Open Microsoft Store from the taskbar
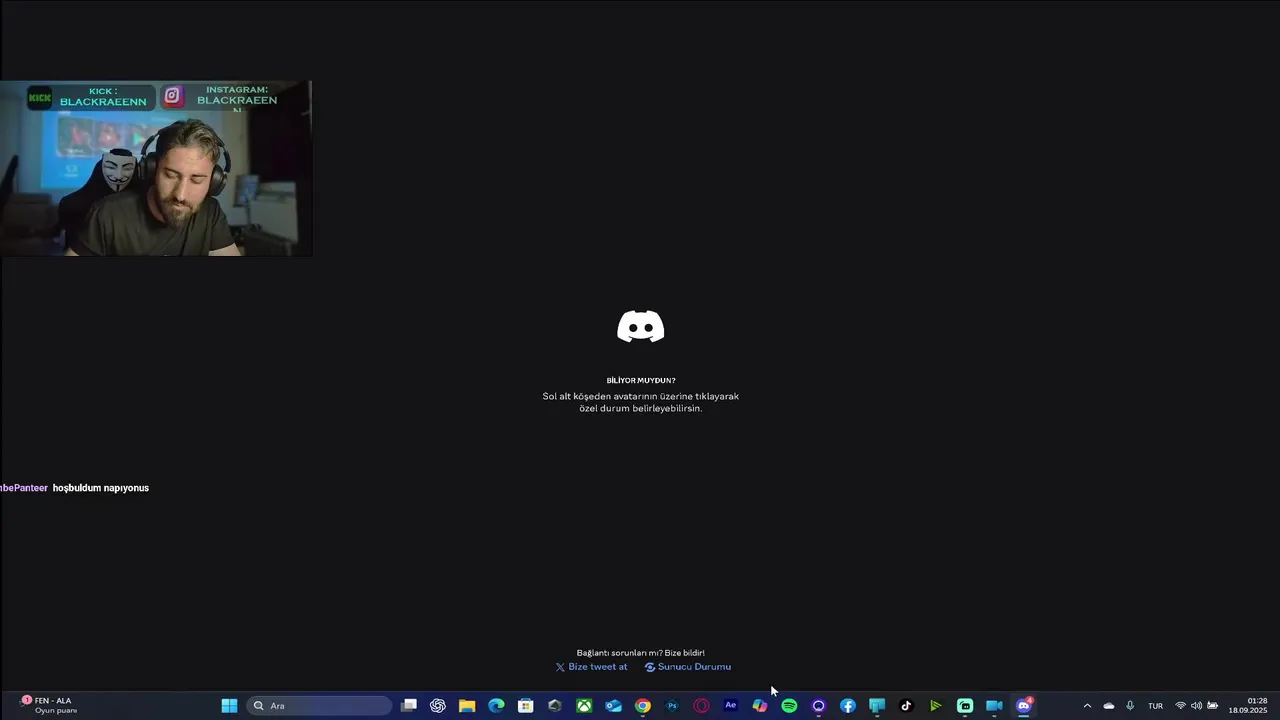The image size is (1280, 720). [x=525, y=706]
